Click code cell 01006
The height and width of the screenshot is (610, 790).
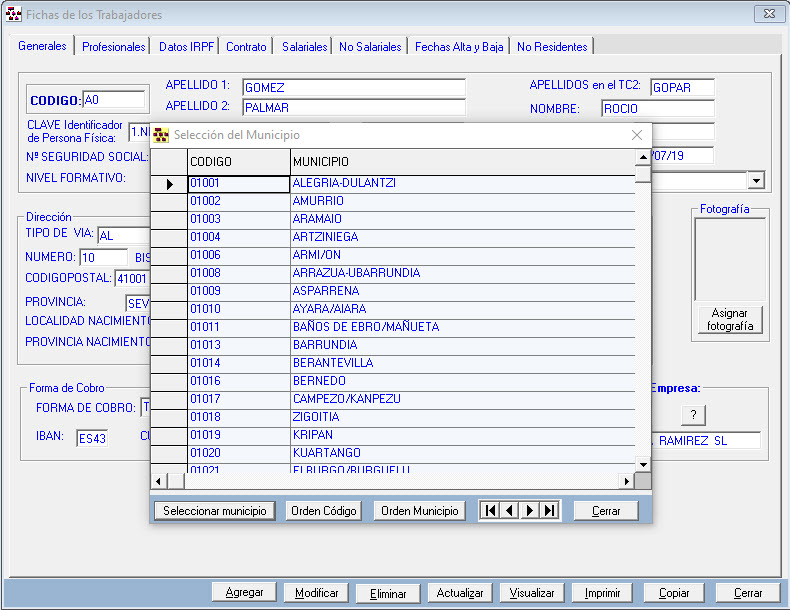pyautogui.click(x=239, y=255)
